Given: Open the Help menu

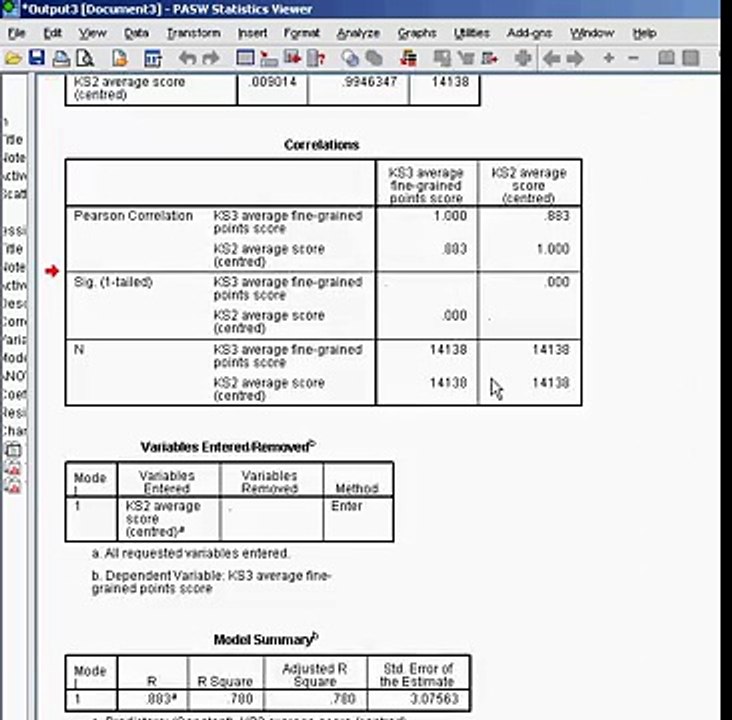Looking at the screenshot, I should coord(645,33).
